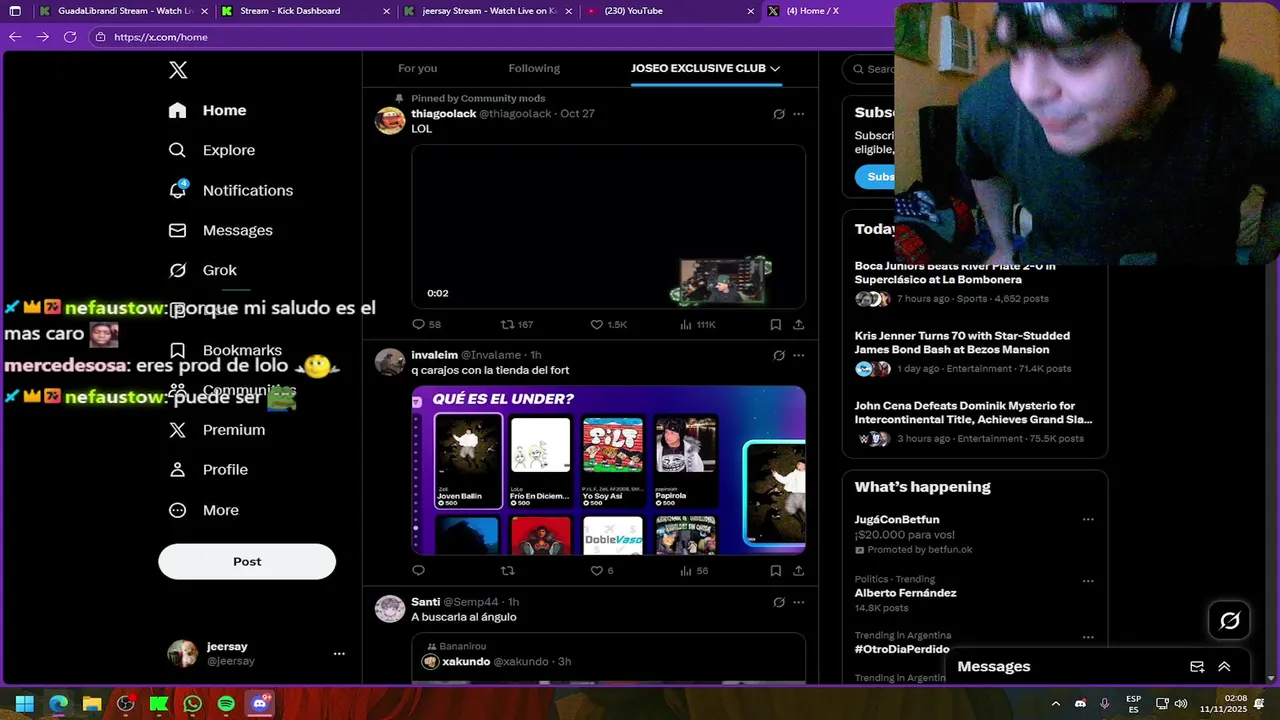Reply to thiagoolack post with 58 replies
Screen dimensions: 1280x720
[426, 325]
